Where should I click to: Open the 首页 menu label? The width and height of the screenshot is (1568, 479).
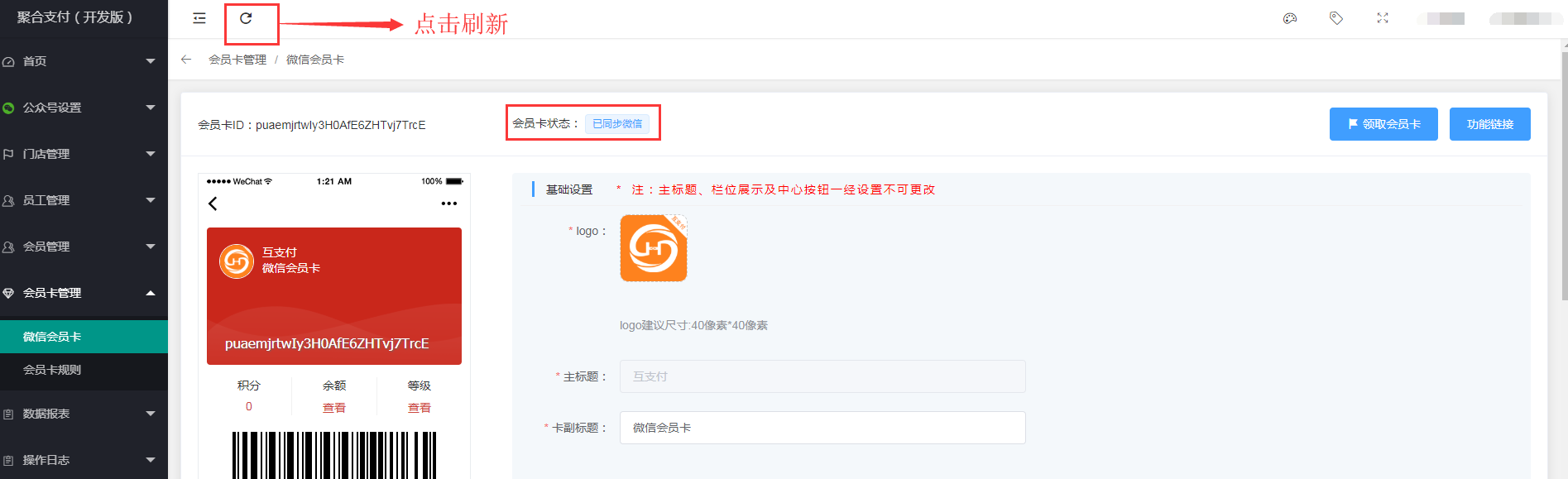35,61
